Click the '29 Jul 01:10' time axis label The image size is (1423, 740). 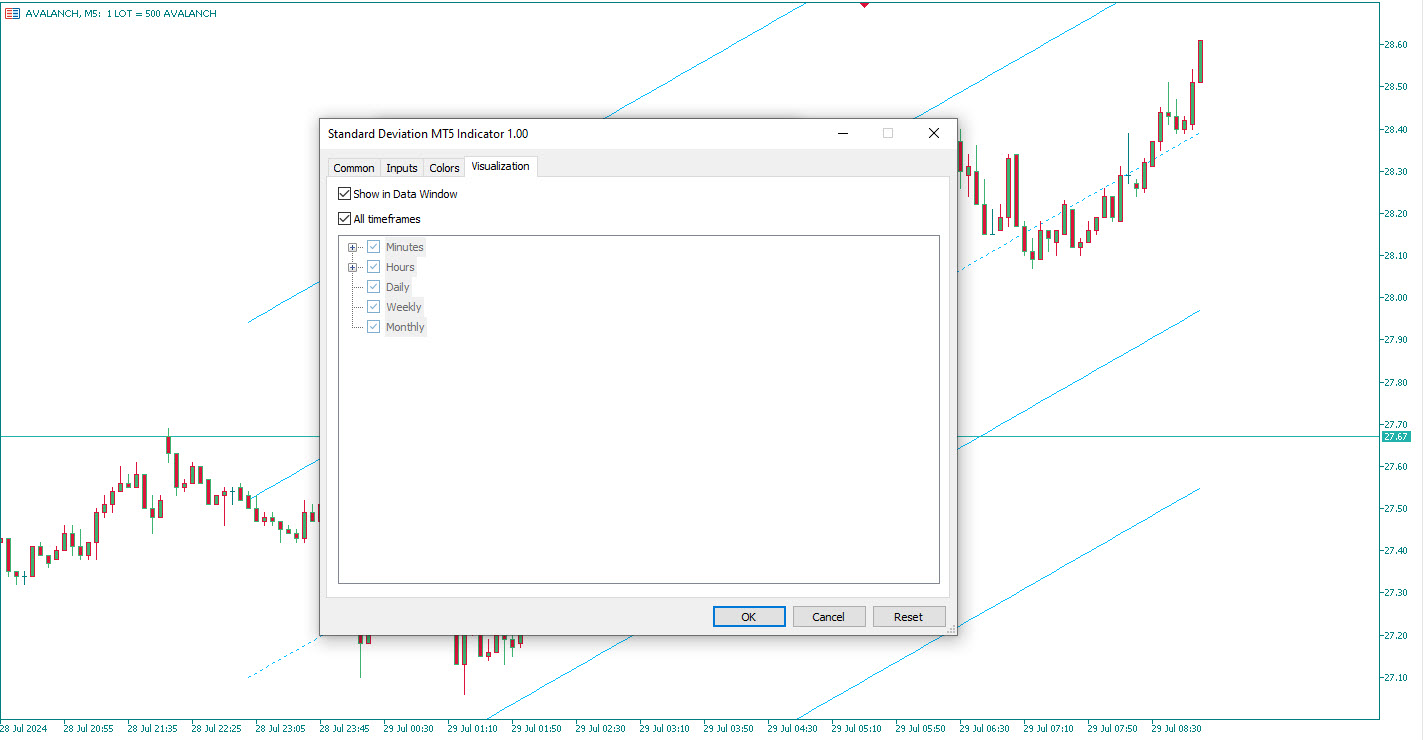coord(473,729)
